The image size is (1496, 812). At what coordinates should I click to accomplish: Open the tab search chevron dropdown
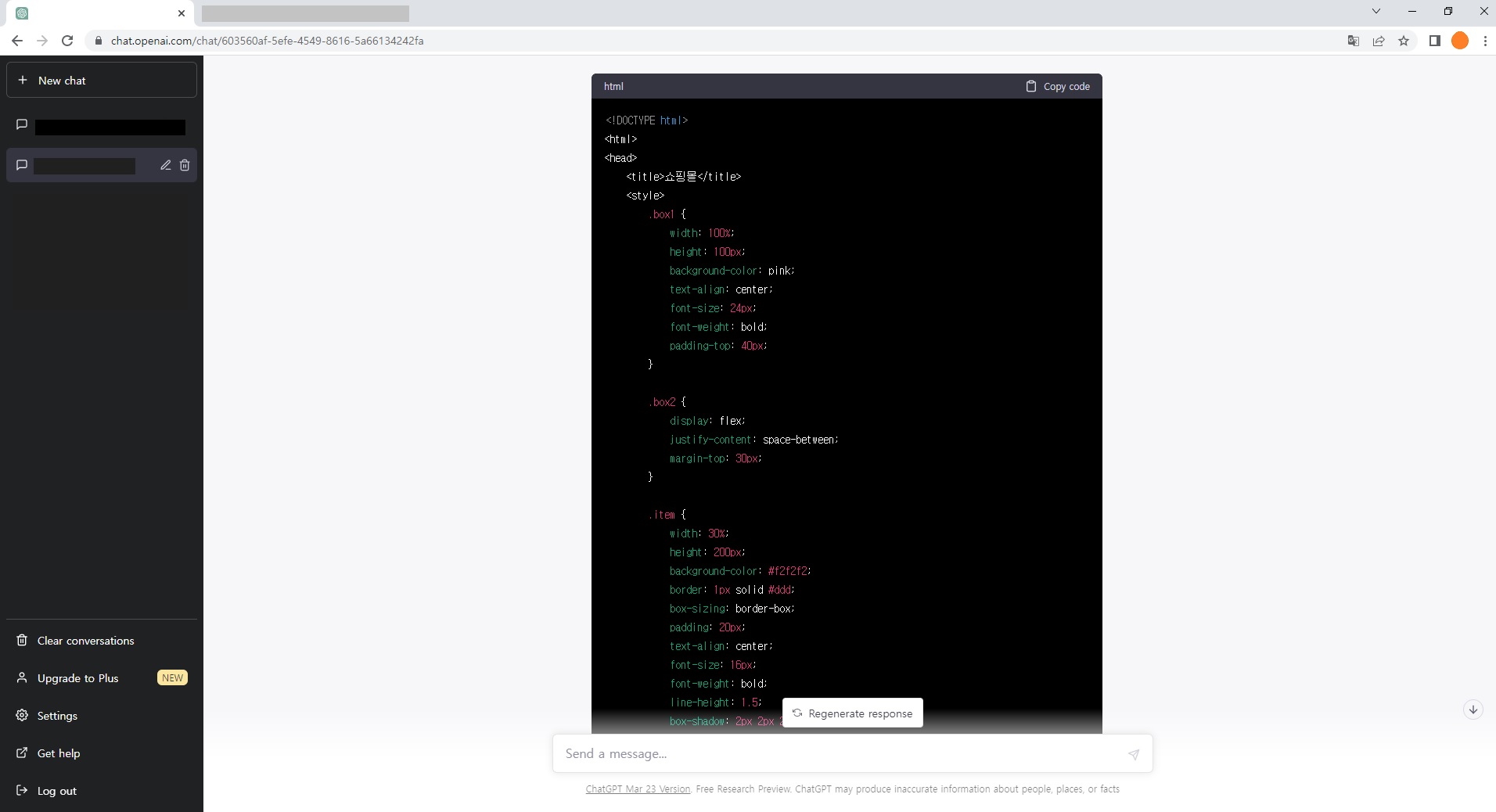(1376, 12)
